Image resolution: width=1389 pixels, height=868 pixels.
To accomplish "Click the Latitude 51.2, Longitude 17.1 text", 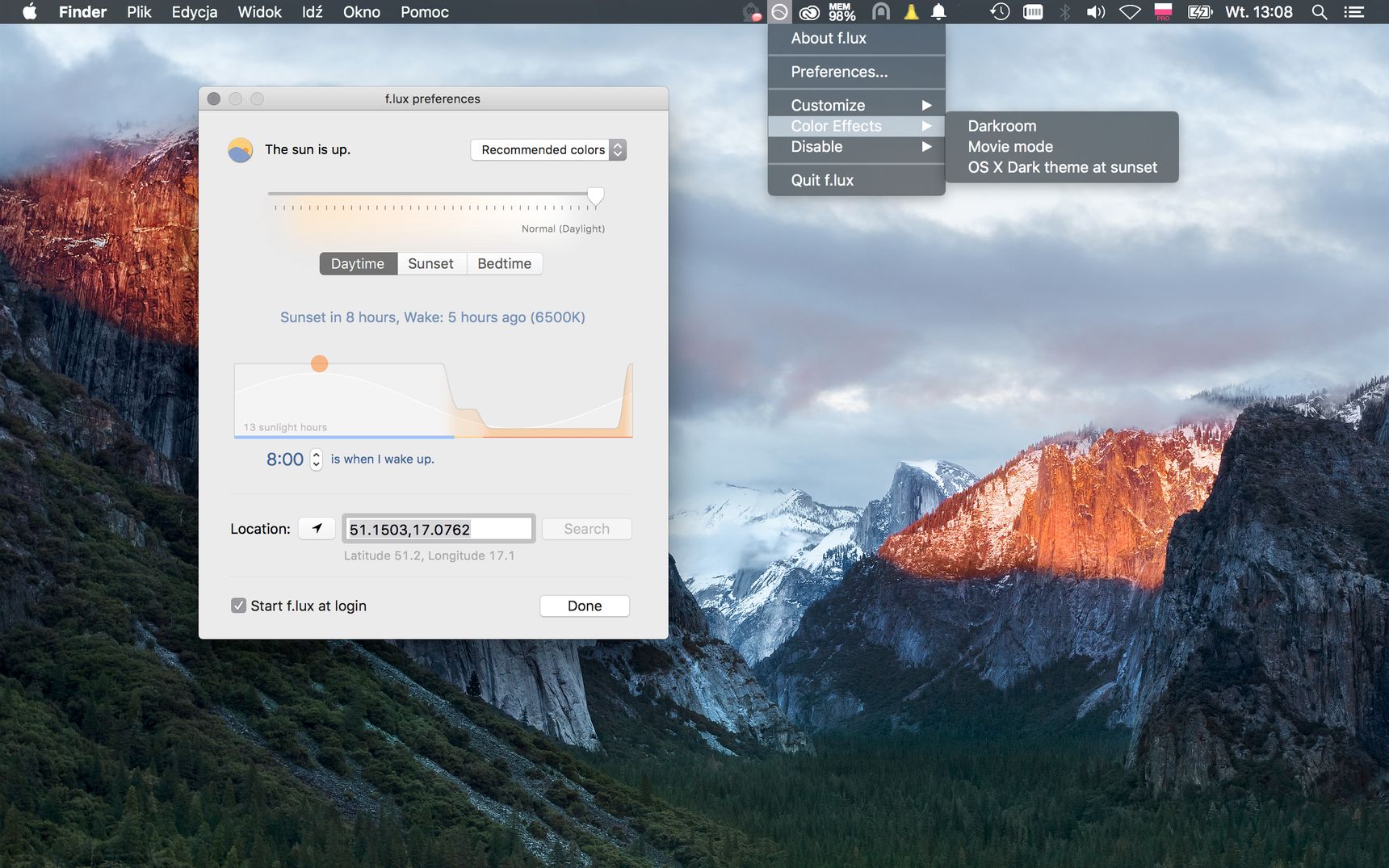I will coord(430,556).
